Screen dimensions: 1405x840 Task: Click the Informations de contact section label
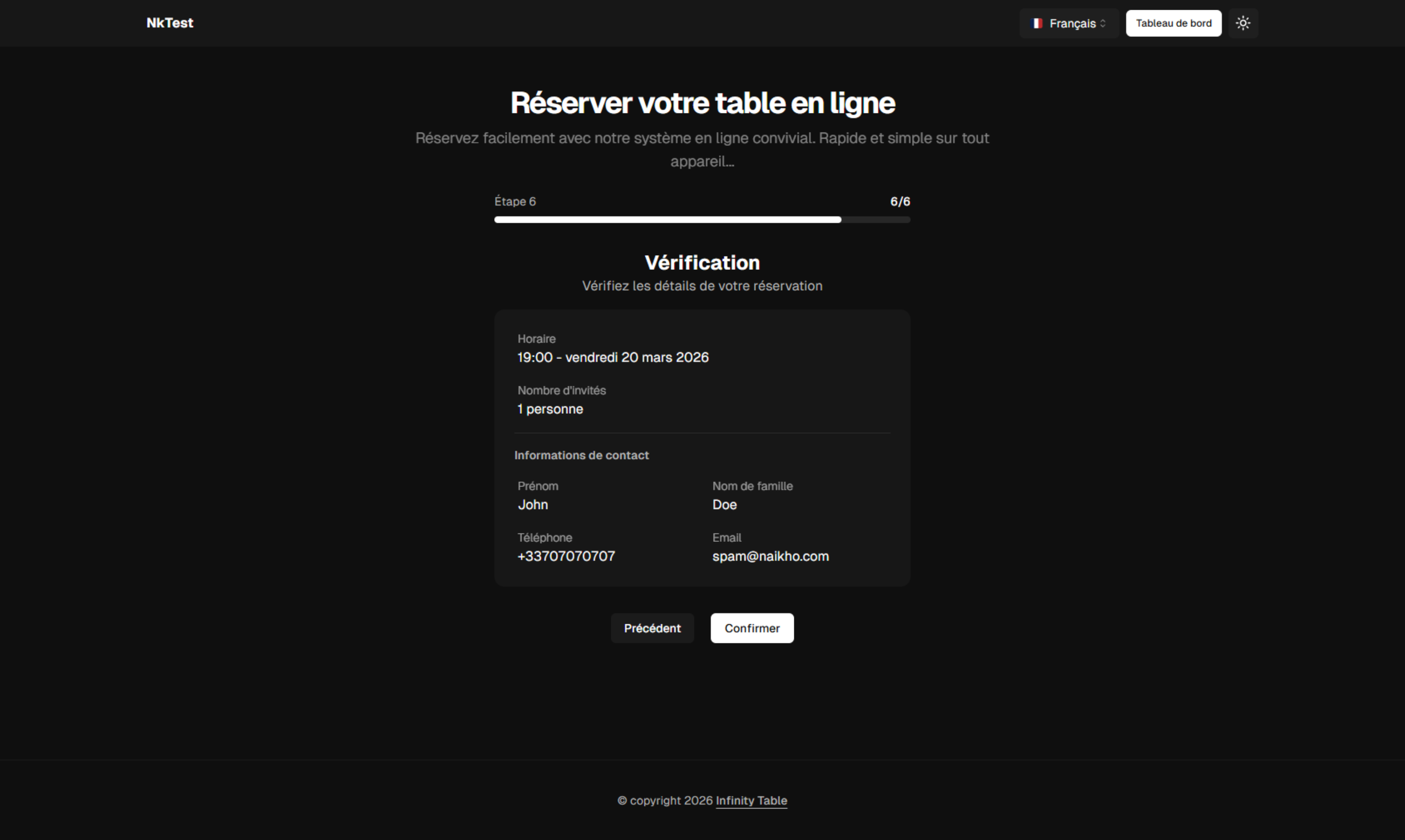(x=582, y=455)
